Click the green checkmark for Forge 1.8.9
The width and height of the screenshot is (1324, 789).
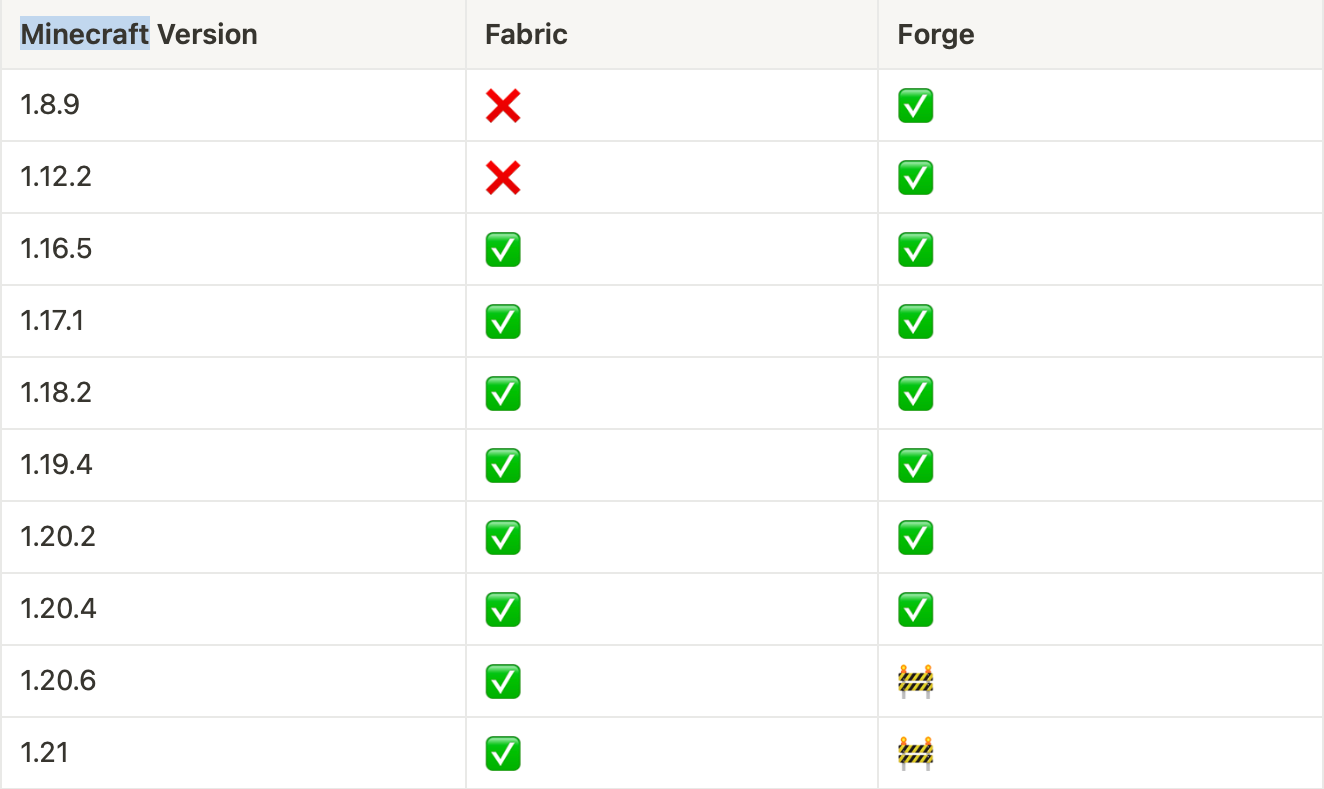click(x=915, y=106)
